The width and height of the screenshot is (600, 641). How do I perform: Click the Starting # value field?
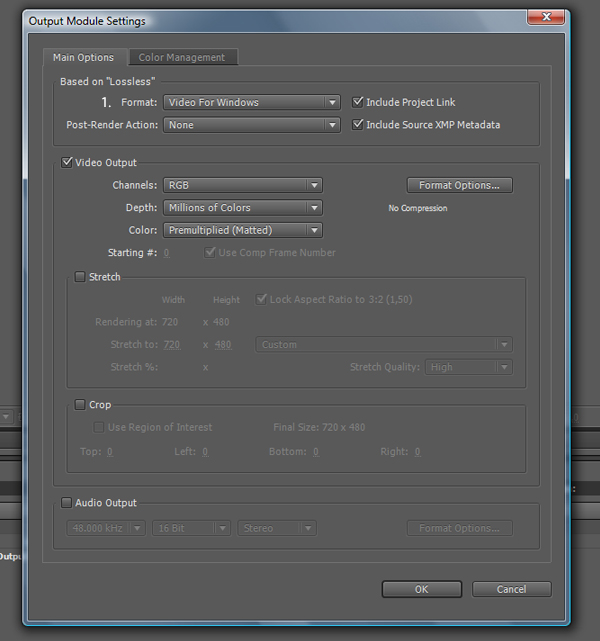point(166,253)
